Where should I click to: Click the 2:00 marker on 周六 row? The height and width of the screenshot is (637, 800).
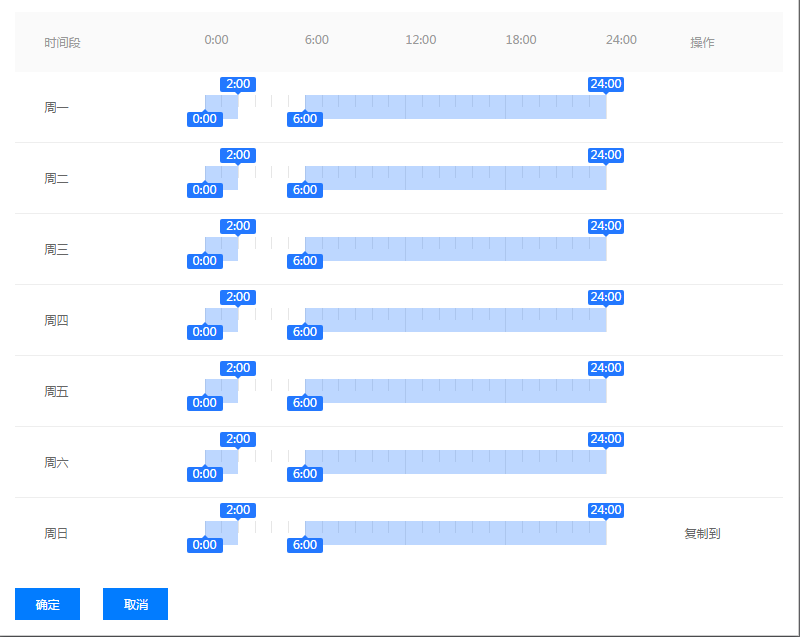click(238, 439)
